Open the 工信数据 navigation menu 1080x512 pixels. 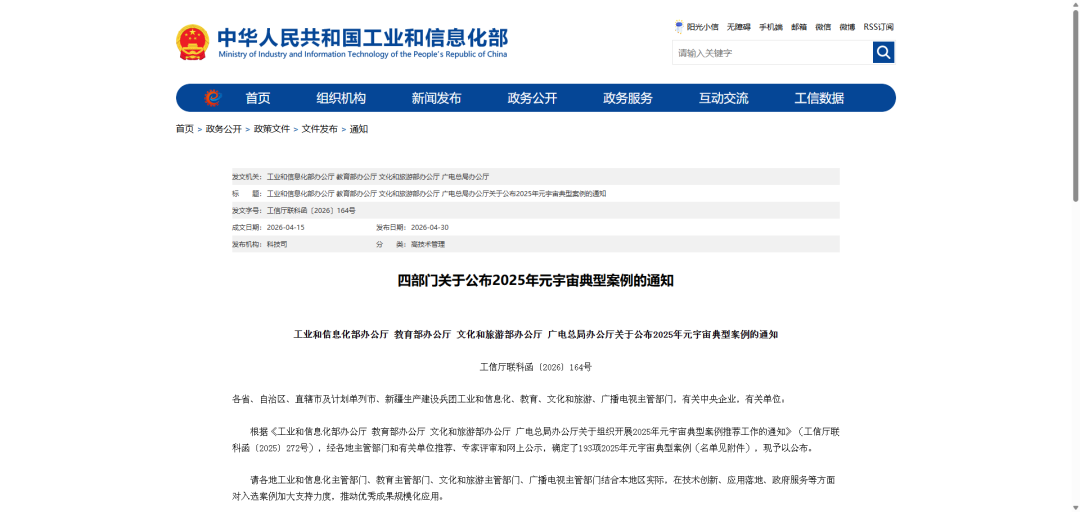point(820,98)
